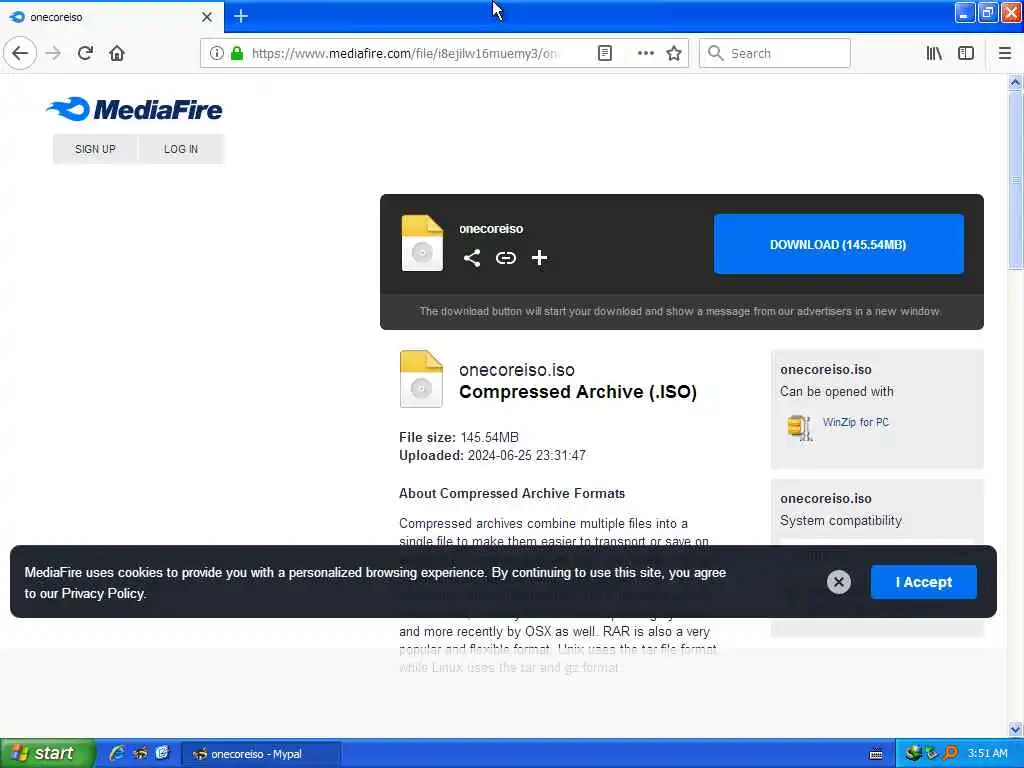This screenshot has width=1024, height=768.
Task: Reload the current page
Action: 85,53
